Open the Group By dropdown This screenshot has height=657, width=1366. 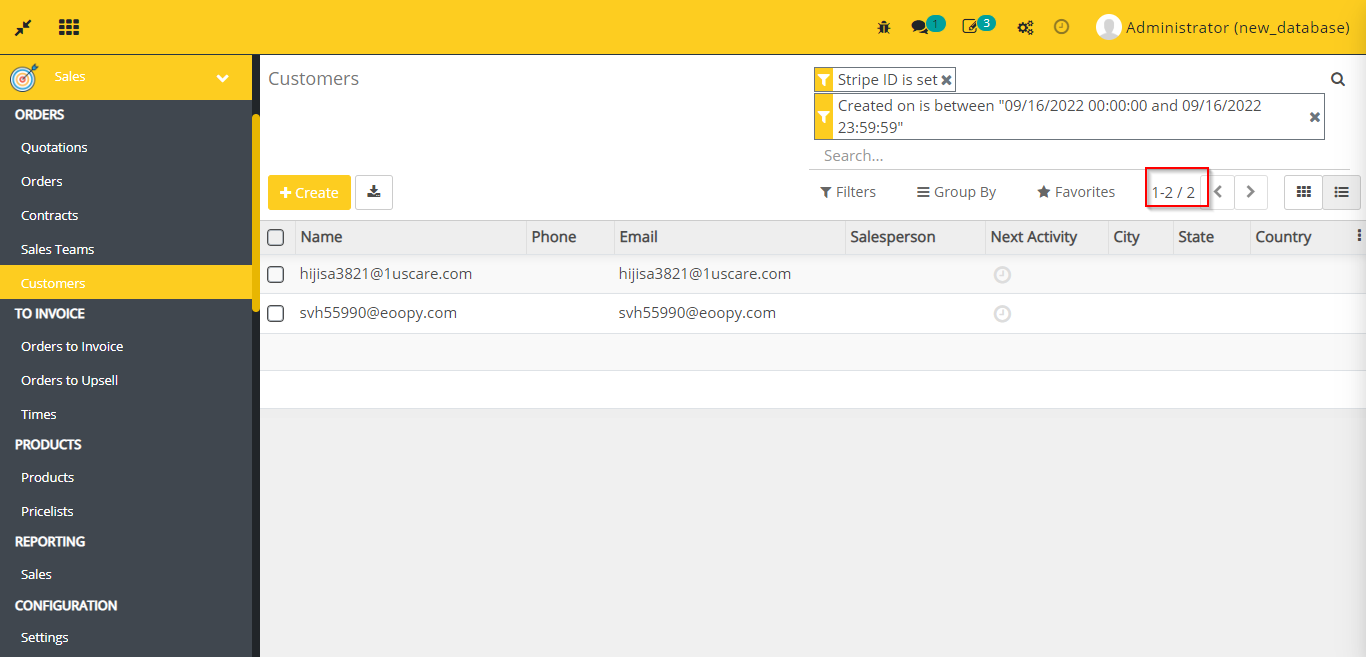click(x=955, y=191)
